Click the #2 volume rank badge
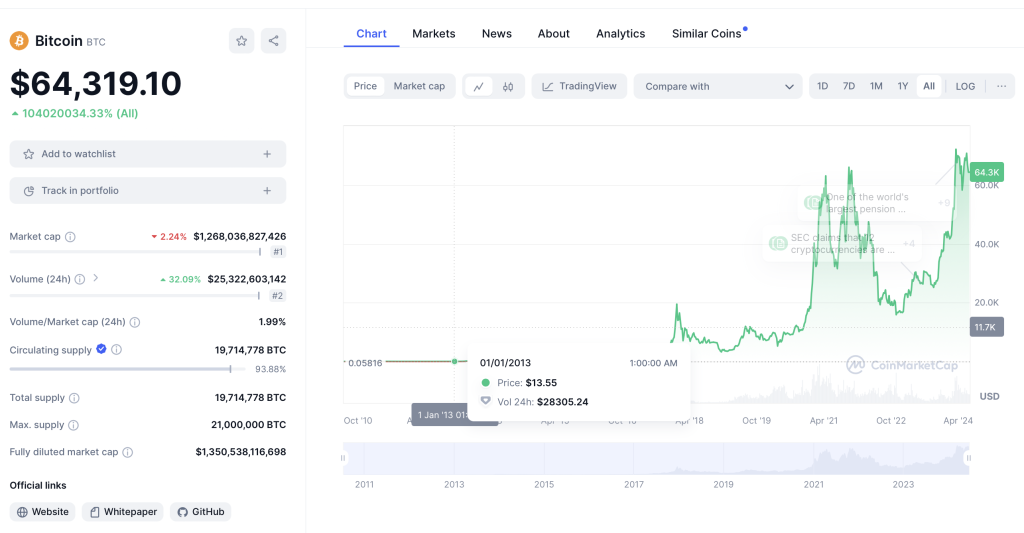The height and width of the screenshot is (533, 1024). 278,296
